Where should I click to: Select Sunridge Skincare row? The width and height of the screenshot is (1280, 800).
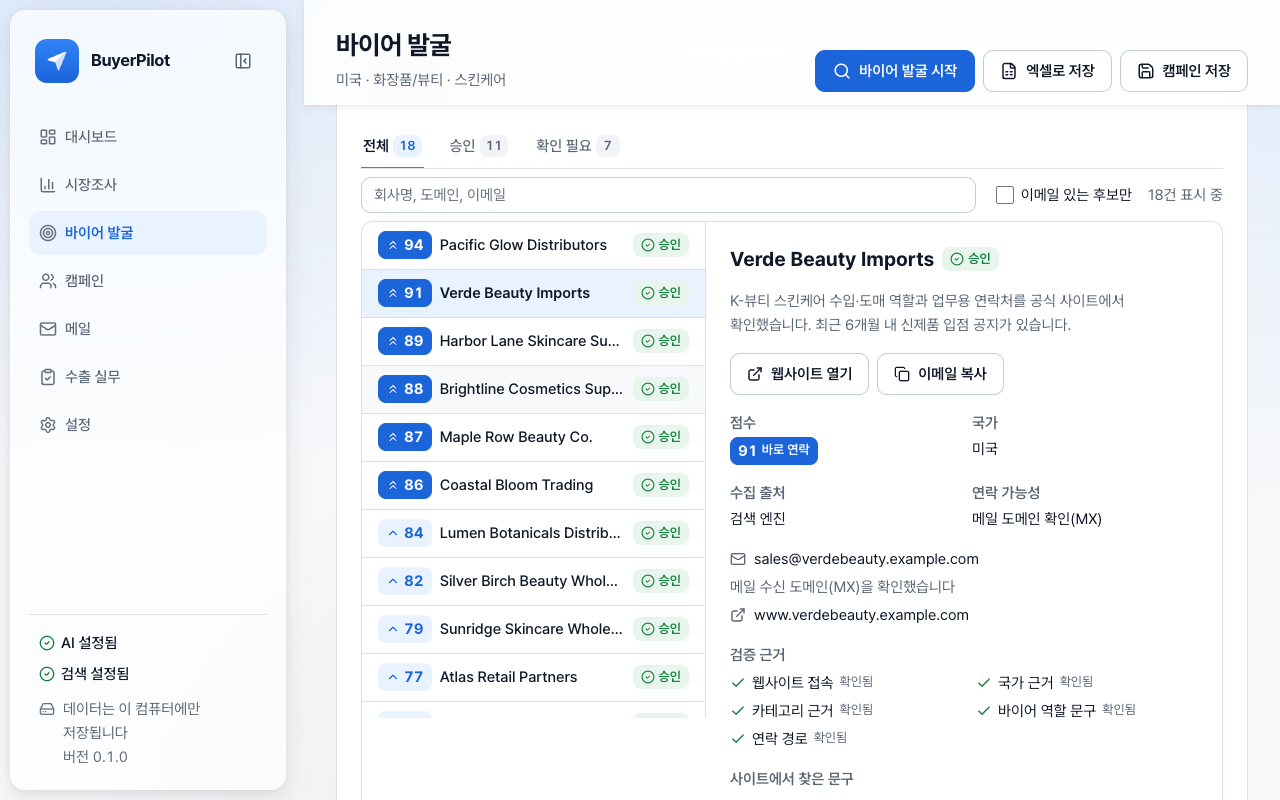click(x=534, y=629)
